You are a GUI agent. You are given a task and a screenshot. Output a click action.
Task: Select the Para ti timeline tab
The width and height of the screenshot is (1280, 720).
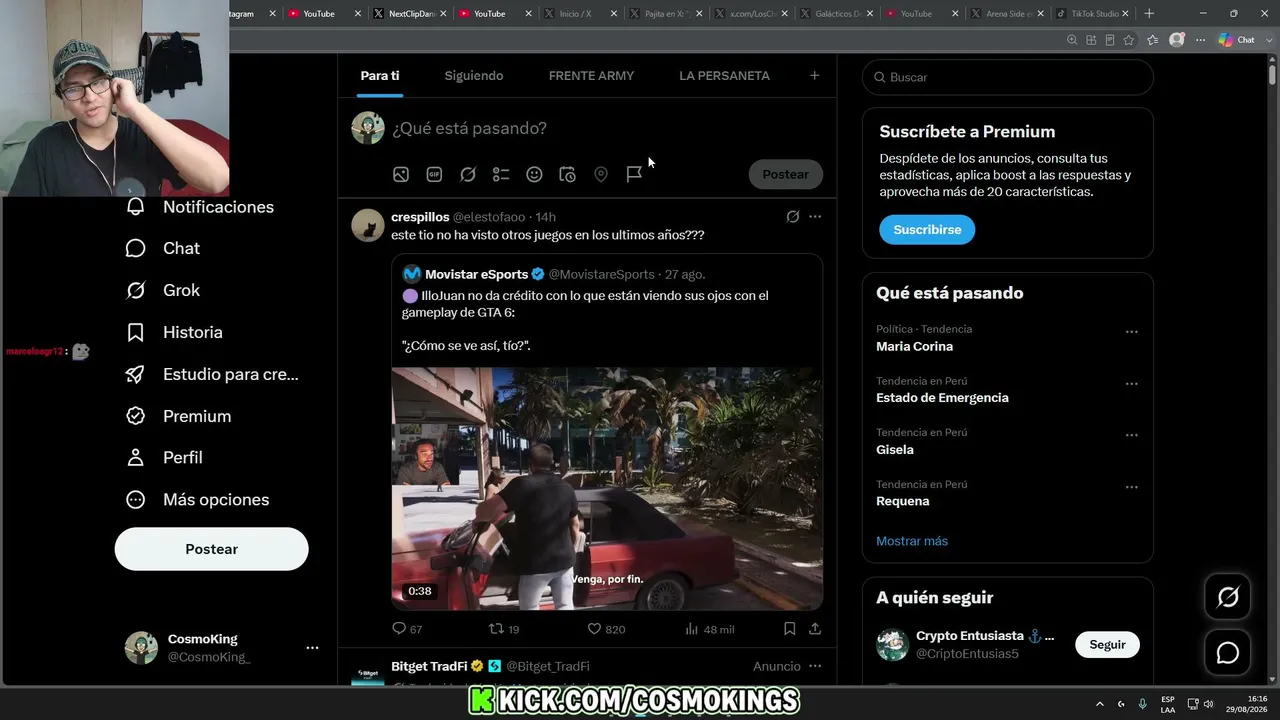click(380, 76)
